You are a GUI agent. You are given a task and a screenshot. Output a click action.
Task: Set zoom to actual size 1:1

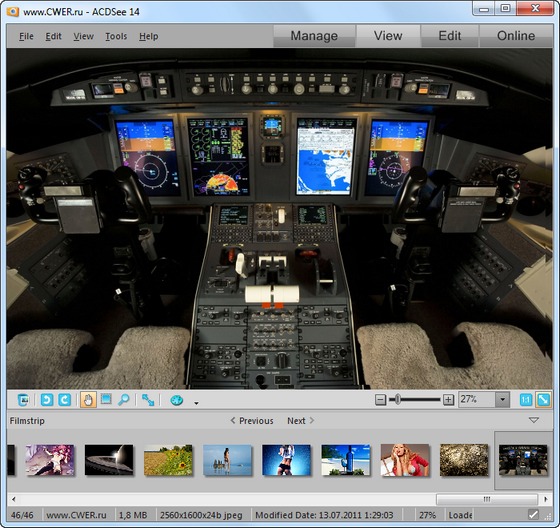[x=526, y=400]
